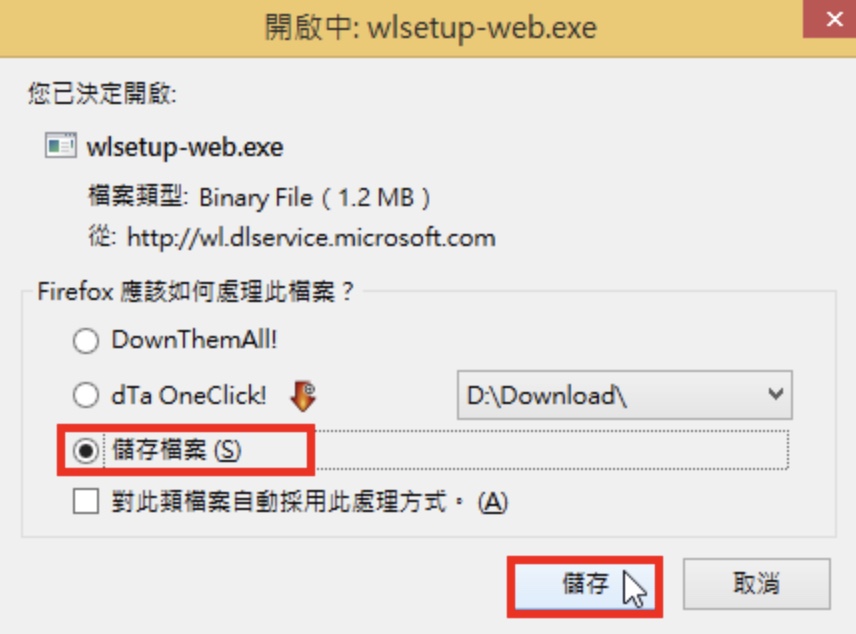The width and height of the screenshot is (856, 634).
Task: Close the download dialog with X
Action: [834, 19]
